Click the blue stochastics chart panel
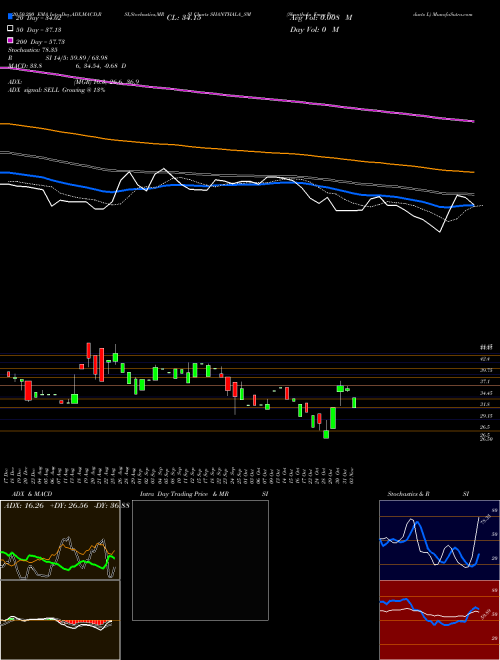The width and height of the screenshot is (500, 660). point(439,540)
